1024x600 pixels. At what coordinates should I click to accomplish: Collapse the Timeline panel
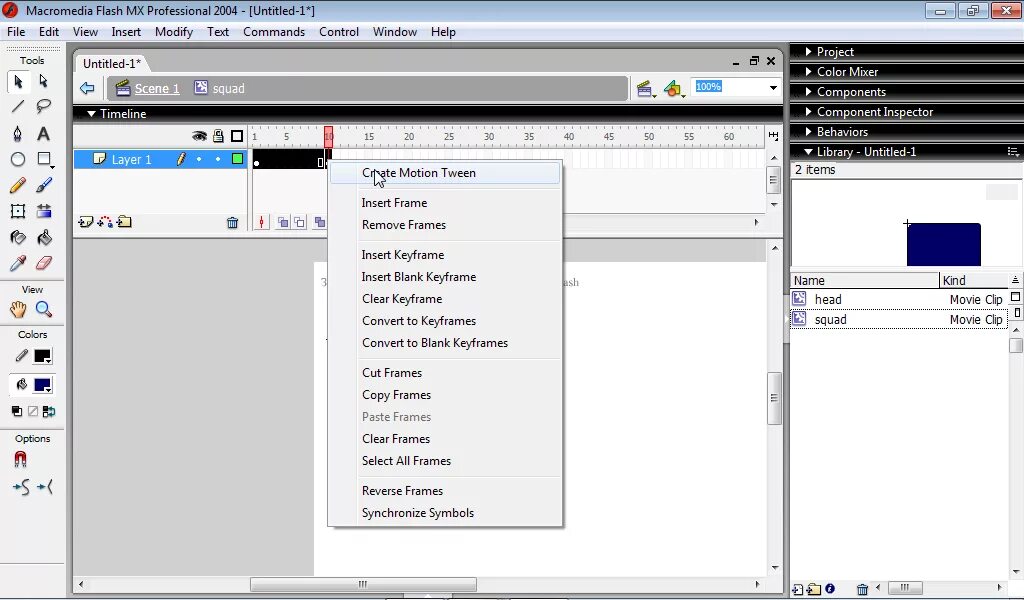tap(91, 114)
